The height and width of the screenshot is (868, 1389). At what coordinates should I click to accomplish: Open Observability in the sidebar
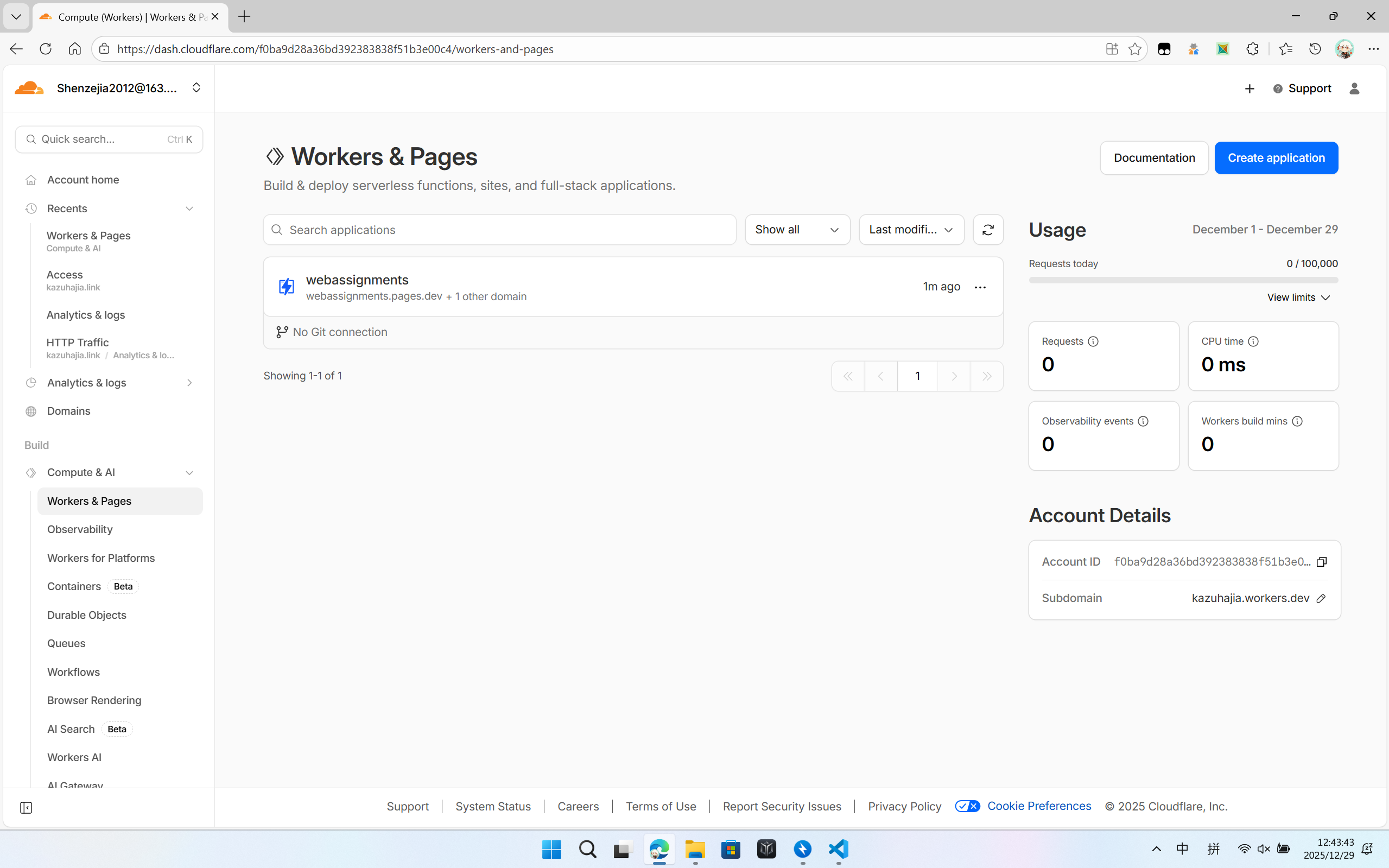point(80,529)
